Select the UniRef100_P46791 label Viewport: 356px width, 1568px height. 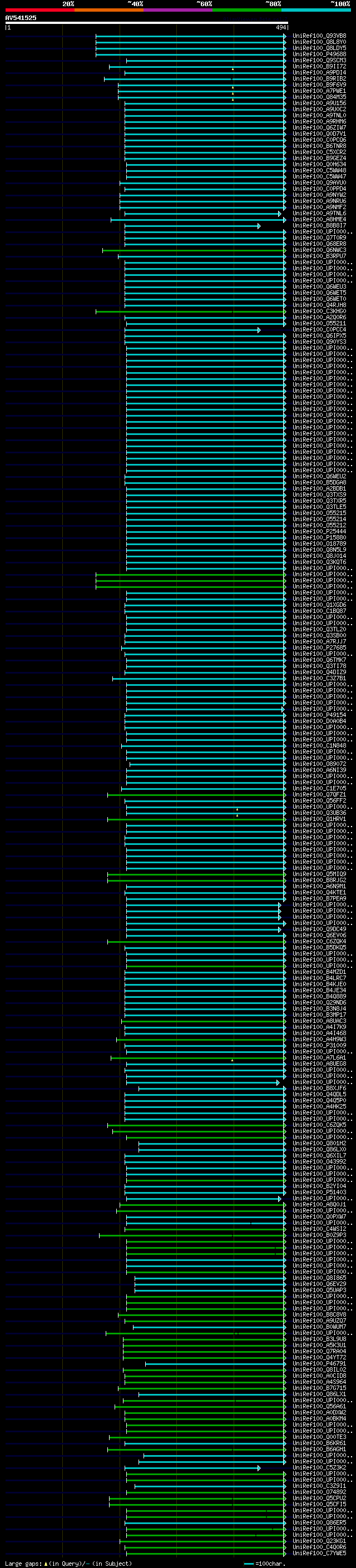[319, 1364]
